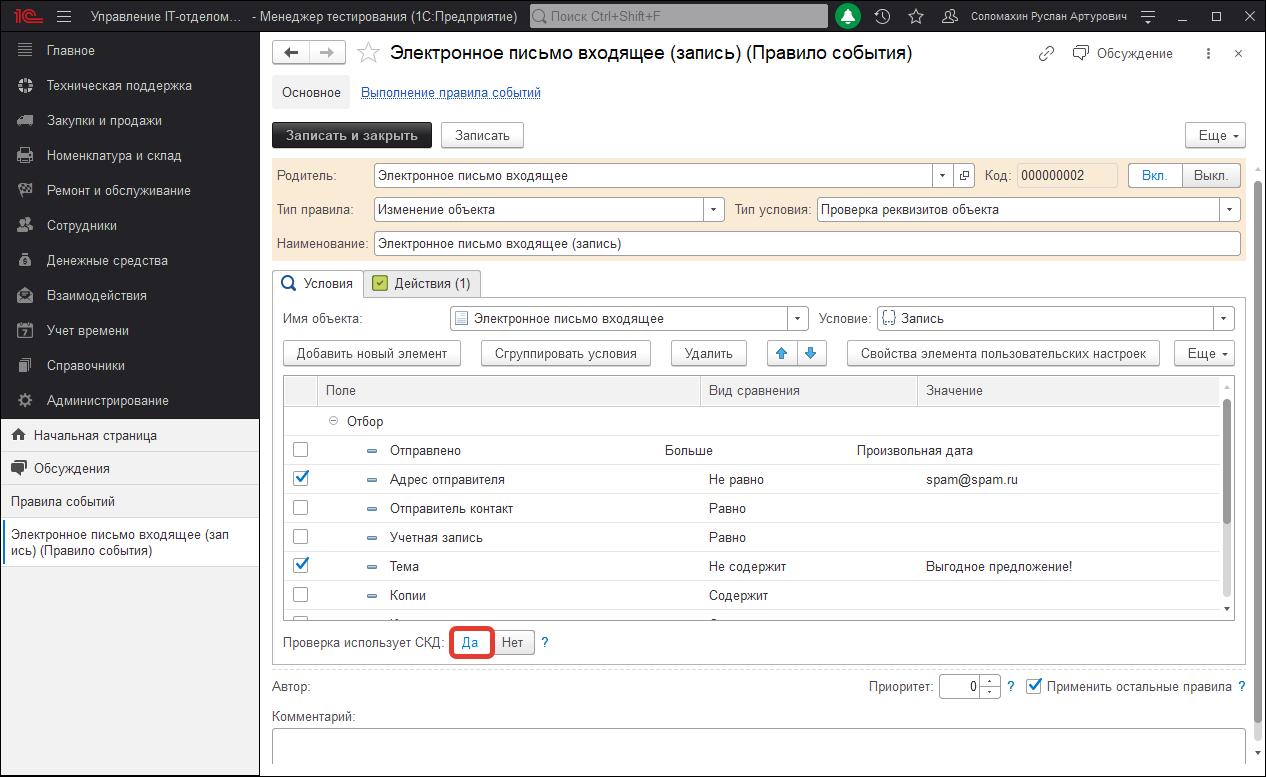This screenshot has height=777, width=1266.
Task: Open the main hamburger menu icon
Action: pos(63,16)
